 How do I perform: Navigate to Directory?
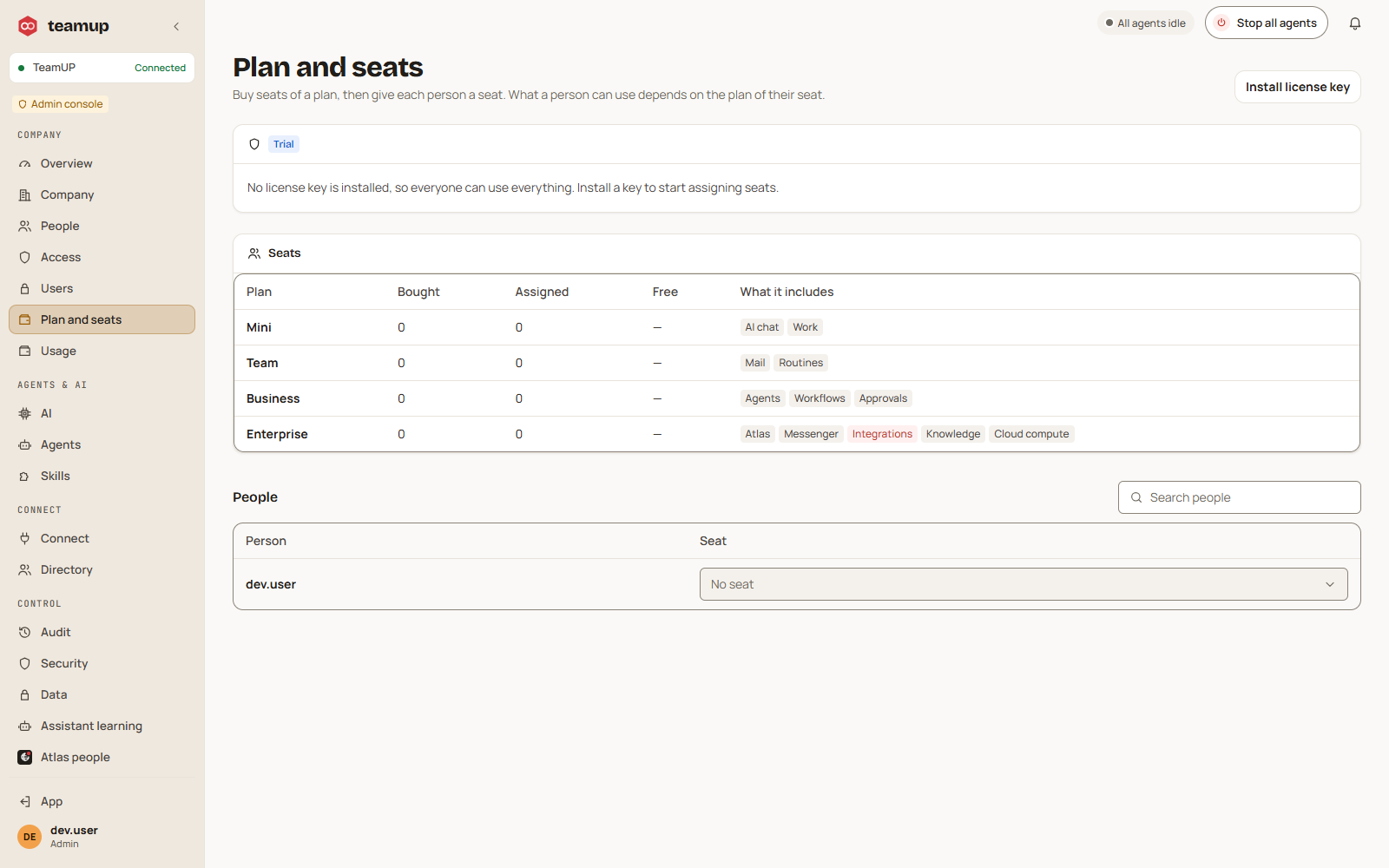[x=102, y=570]
